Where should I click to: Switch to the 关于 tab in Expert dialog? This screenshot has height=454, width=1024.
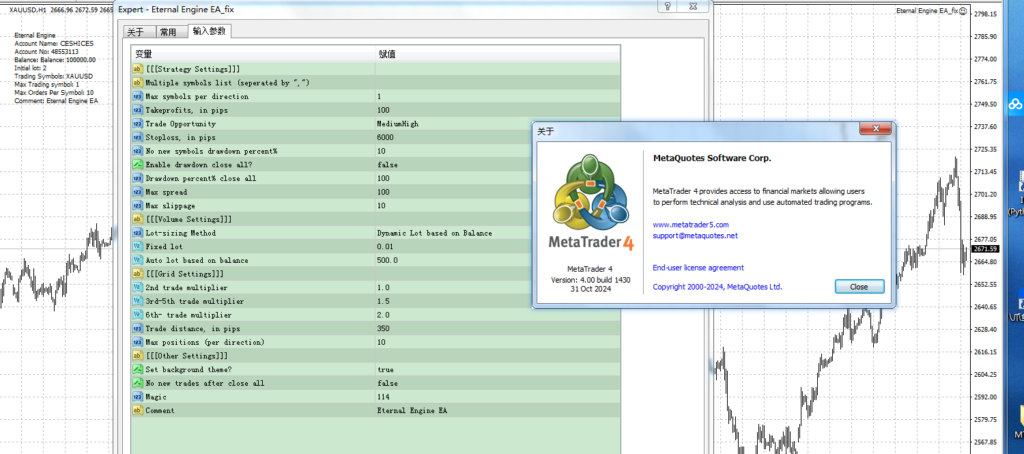(x=135, y=32)
